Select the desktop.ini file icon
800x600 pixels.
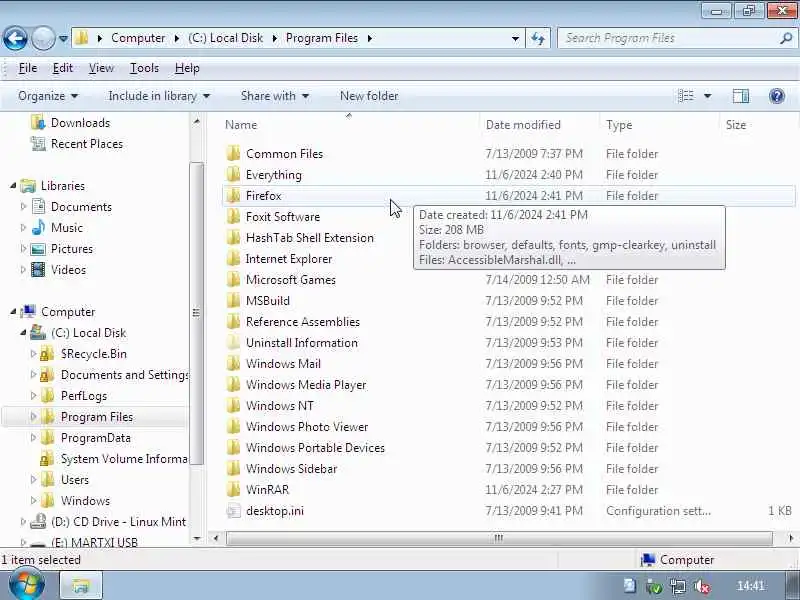click(233, 511)
